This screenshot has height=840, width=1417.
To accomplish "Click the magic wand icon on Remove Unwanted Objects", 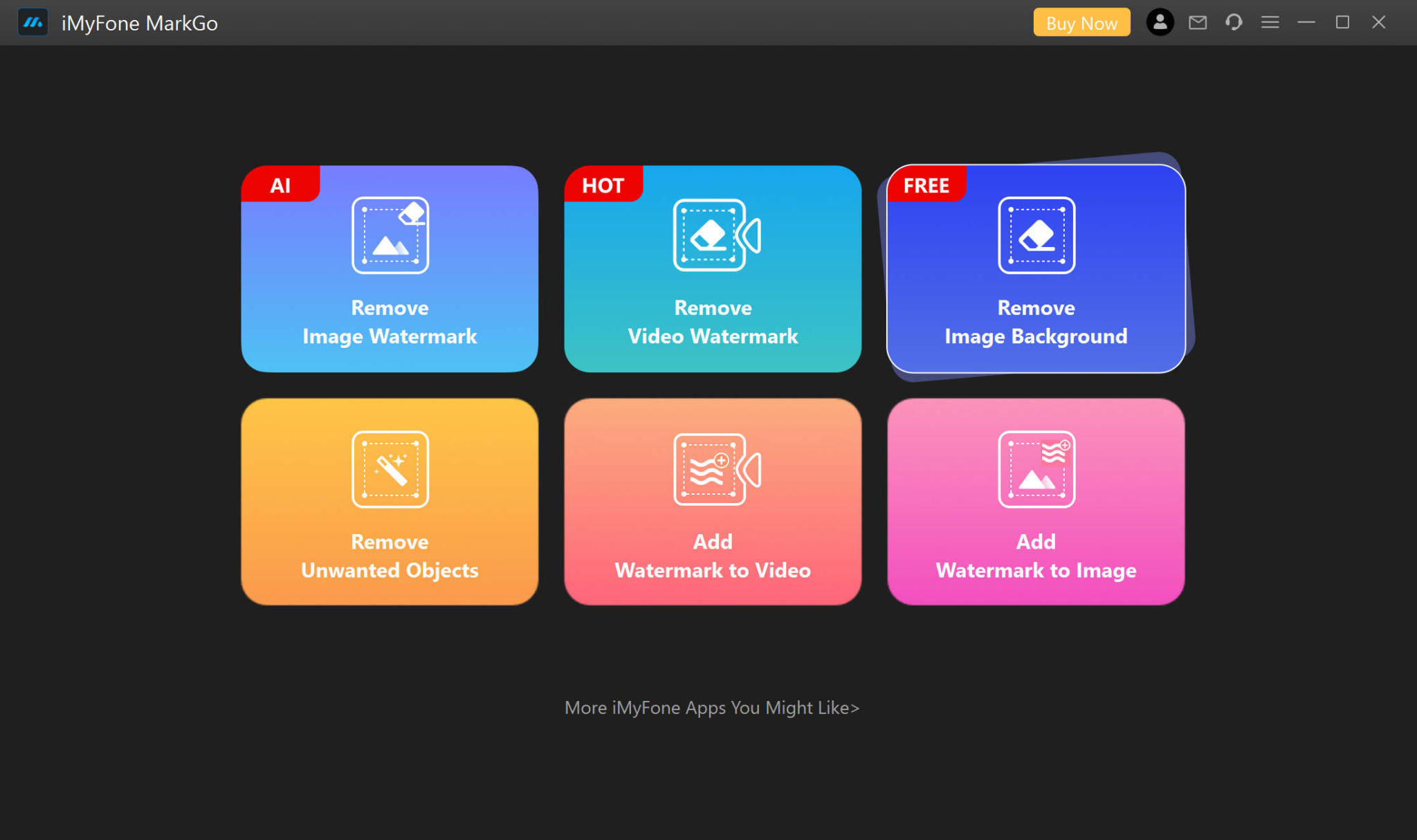I will [390, 469].
